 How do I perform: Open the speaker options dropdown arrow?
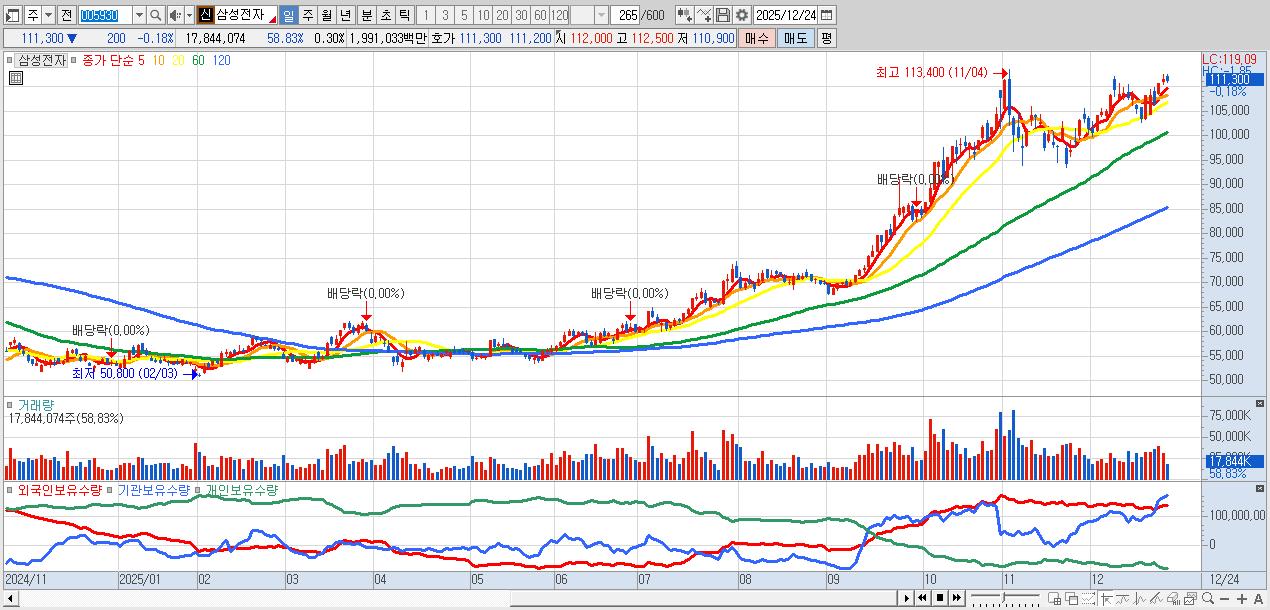coord(189,15)
